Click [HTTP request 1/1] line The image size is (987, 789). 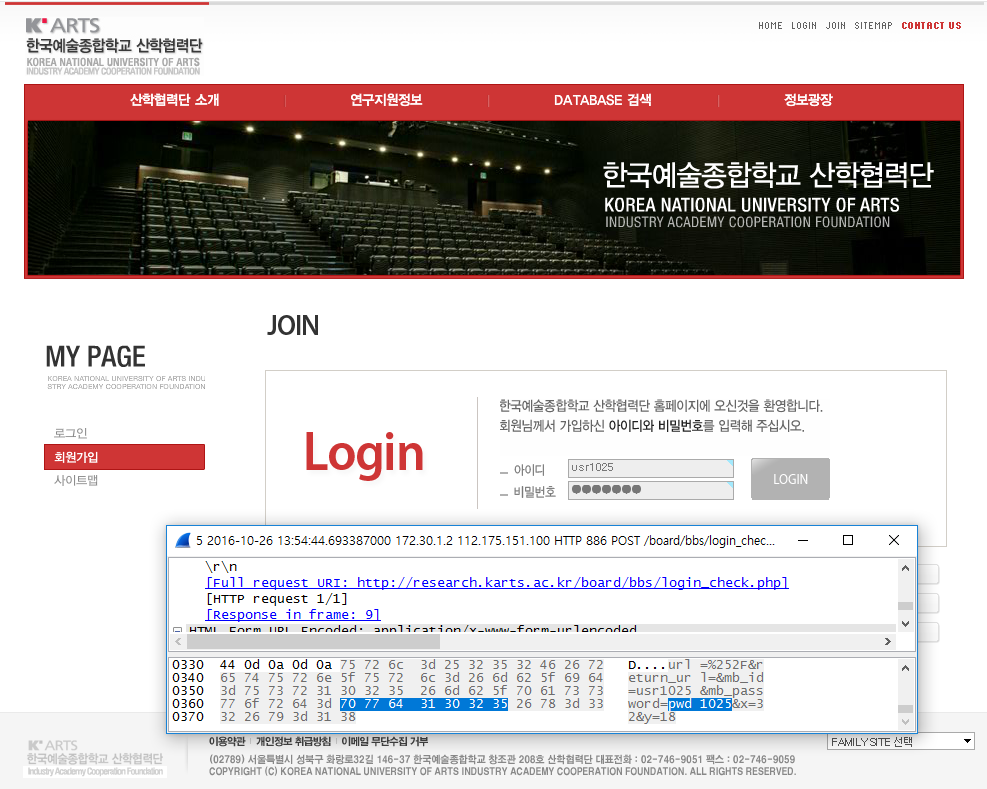276,599
